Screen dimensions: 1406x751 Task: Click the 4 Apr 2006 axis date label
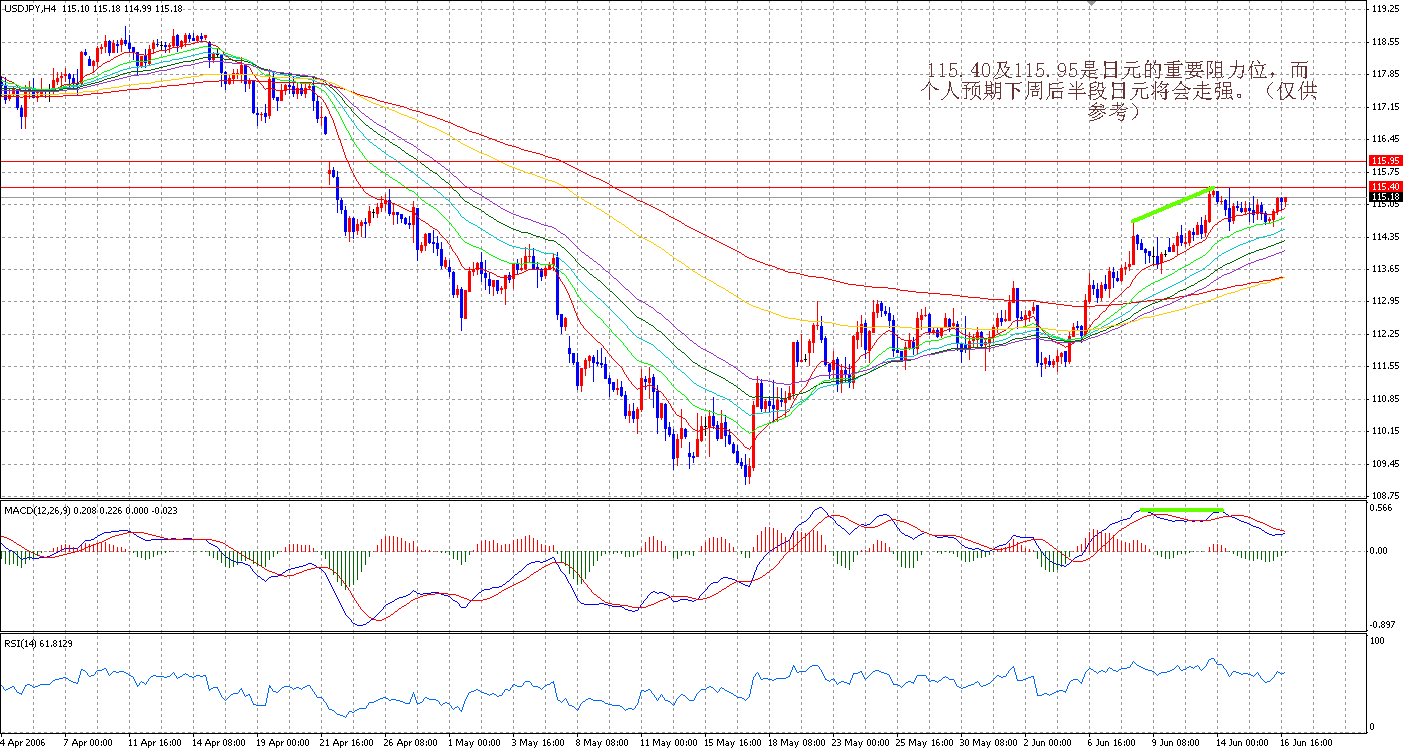click(21, 744)
